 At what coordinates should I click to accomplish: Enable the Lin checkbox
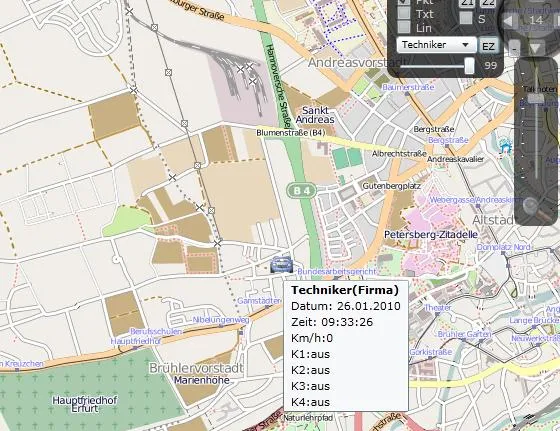pos(404,27)
